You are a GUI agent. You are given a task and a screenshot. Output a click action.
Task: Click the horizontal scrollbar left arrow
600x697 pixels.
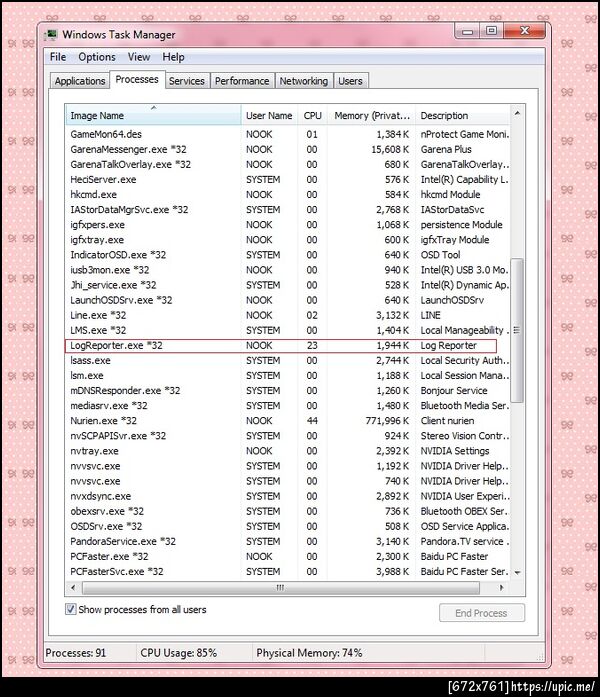(73, 588)
